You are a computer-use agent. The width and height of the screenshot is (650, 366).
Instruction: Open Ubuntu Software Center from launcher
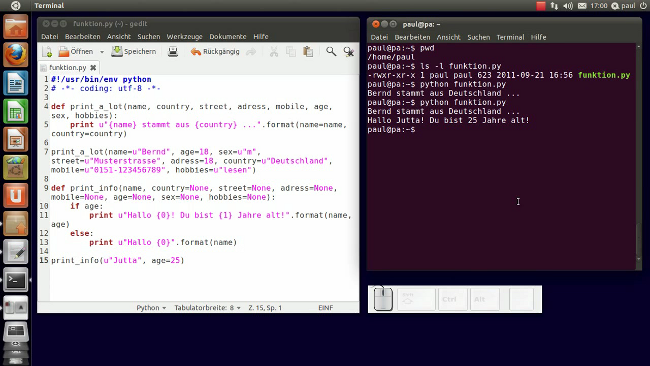16,167
